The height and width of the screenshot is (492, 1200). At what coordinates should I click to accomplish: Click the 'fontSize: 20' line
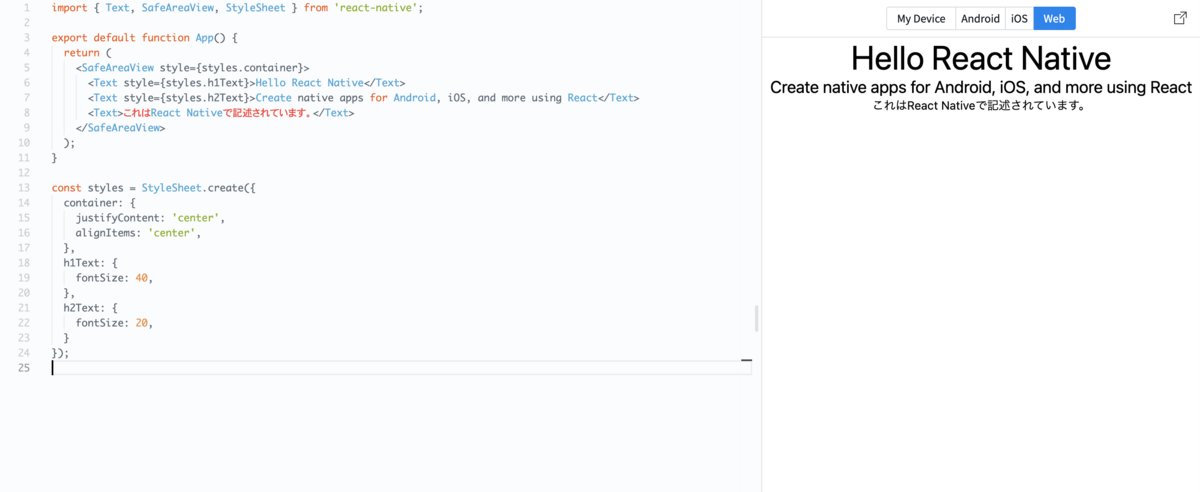(x=115, y=323)
